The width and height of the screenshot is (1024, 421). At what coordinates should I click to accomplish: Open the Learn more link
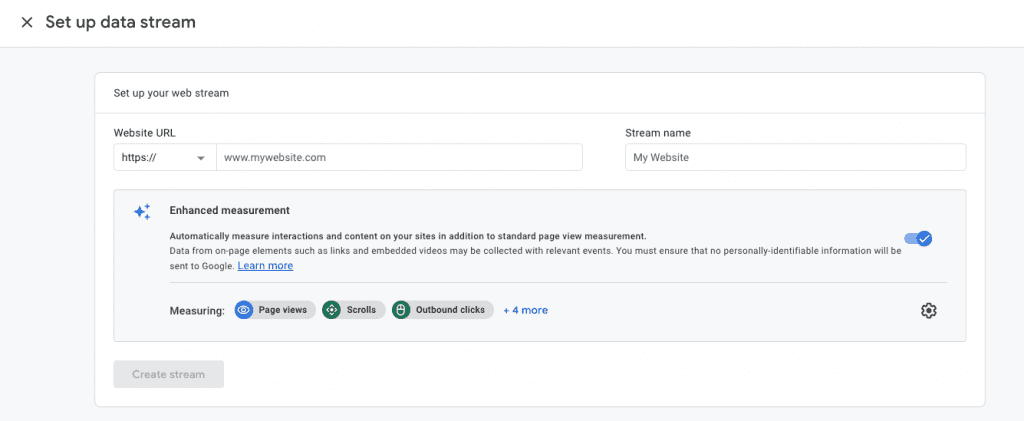[x=265, y=266]
